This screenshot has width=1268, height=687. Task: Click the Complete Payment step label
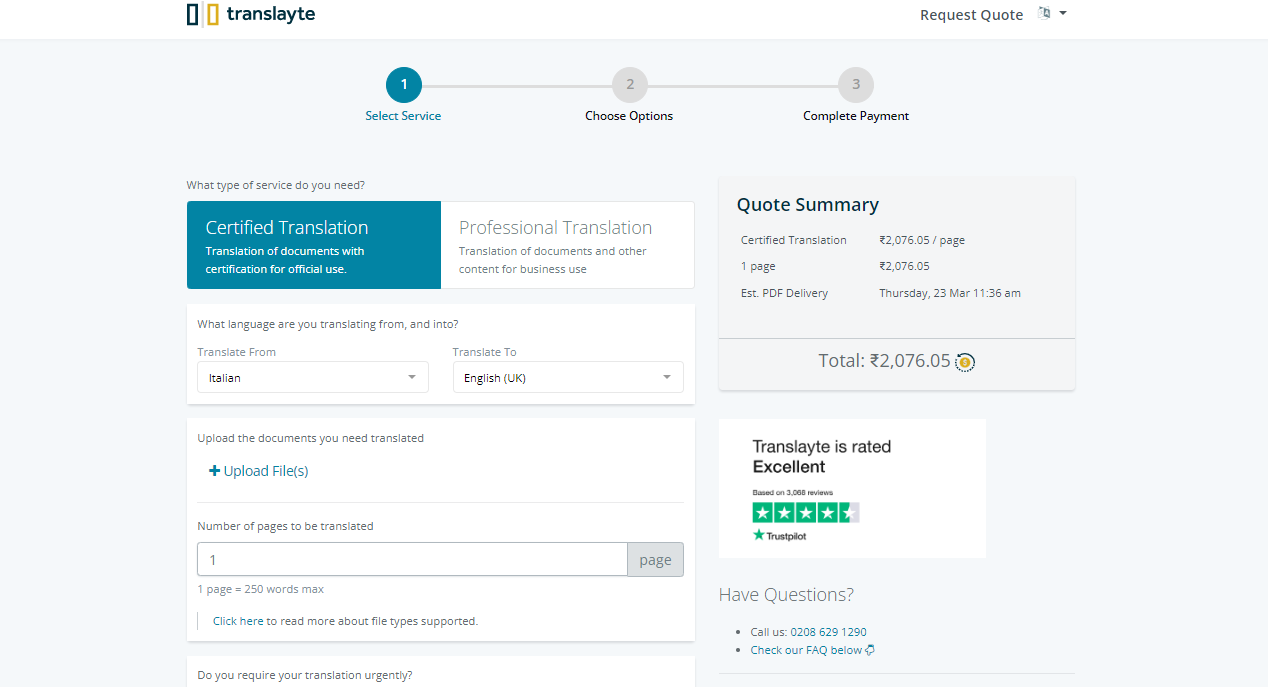[856, 116]
